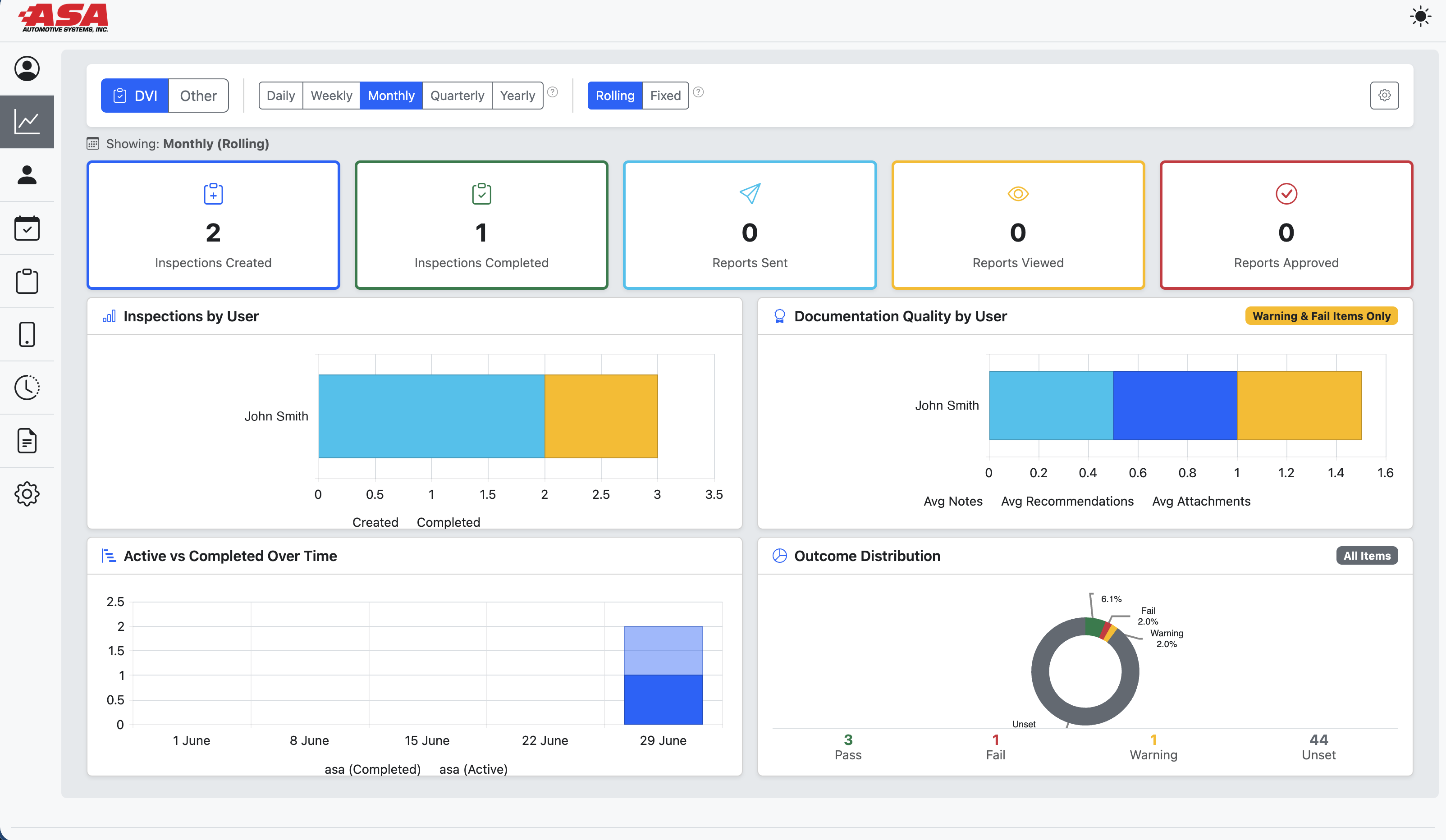Viewport: 1446px width, 840px height.
Task: Open the Inspections Completed card
Action: point(481,225)
